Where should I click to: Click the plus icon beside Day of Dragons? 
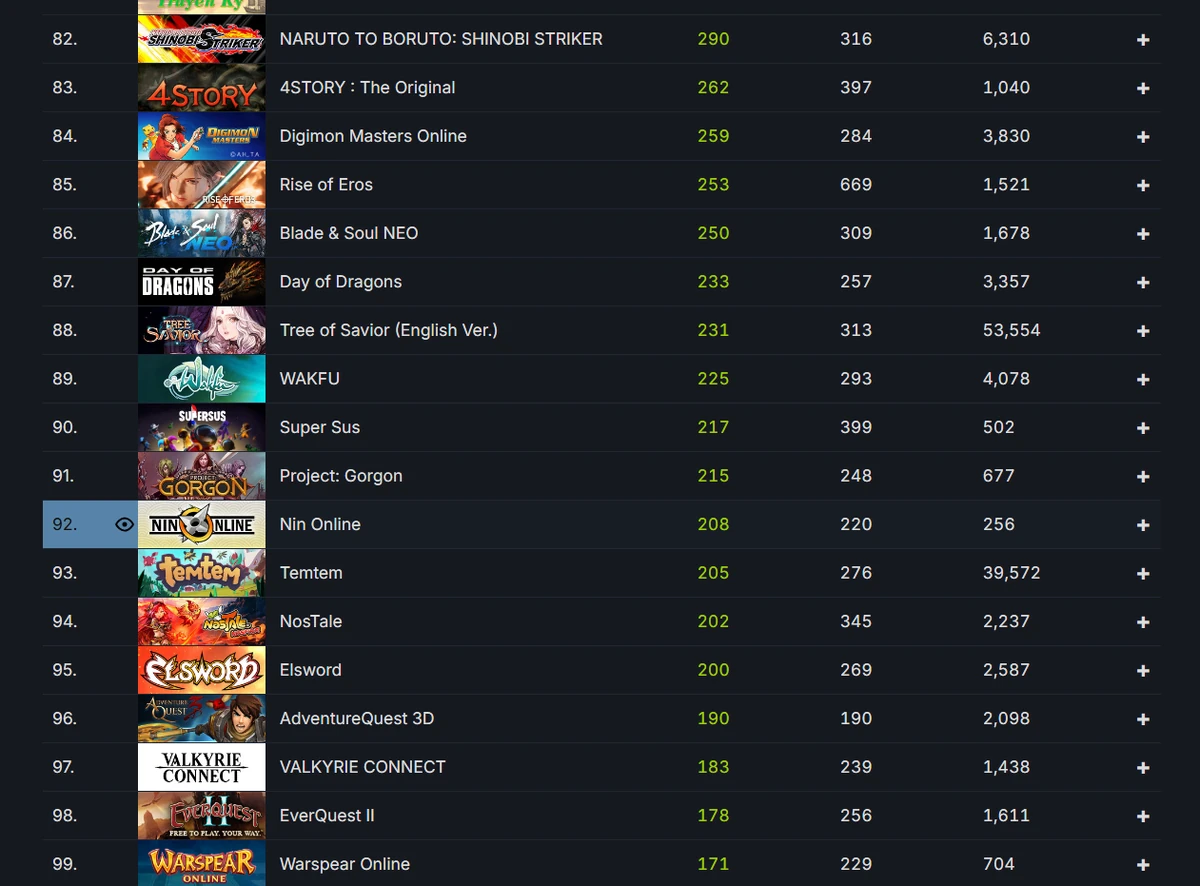pyautogui.click(x=1143, y=282)
